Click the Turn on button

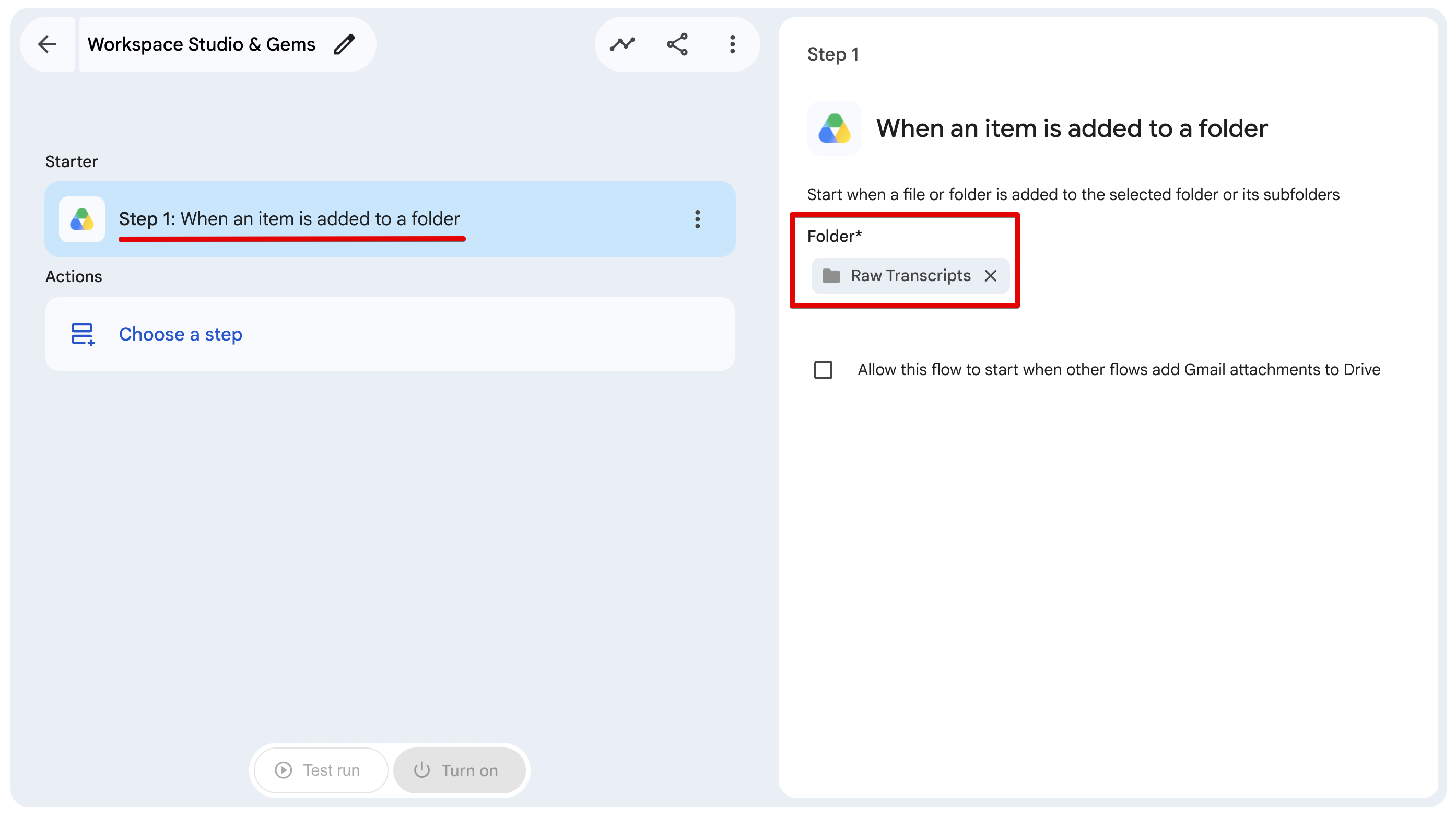click(x=459, y=770)
